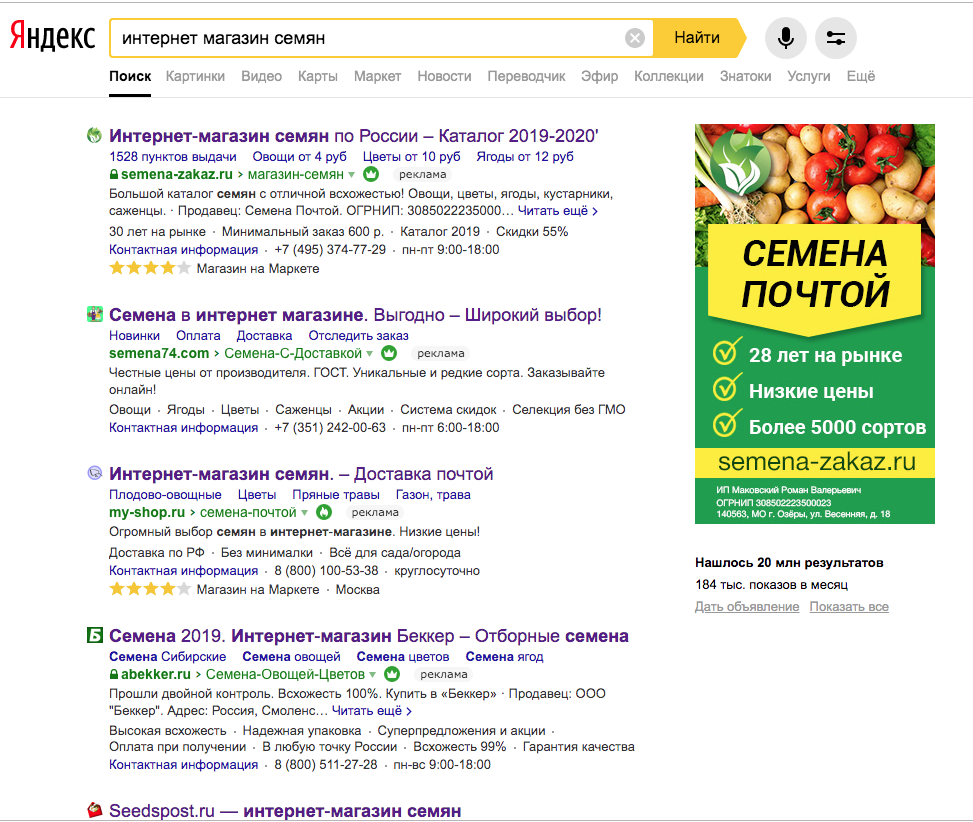
Task: Click the 'Семена почтой' banner ad
Action: (x=815, y=324)
